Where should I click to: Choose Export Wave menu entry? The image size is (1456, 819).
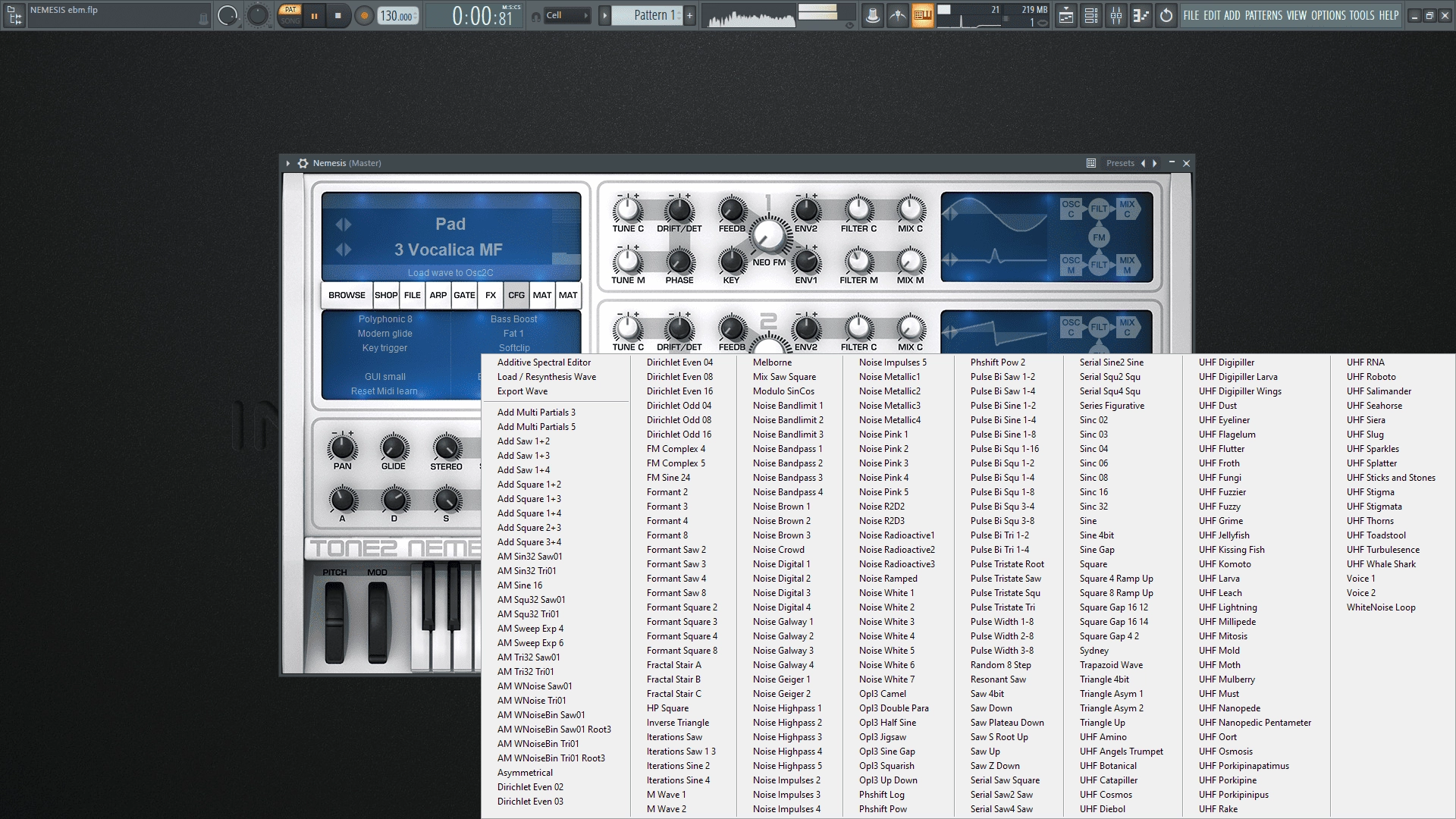[522, 391]
